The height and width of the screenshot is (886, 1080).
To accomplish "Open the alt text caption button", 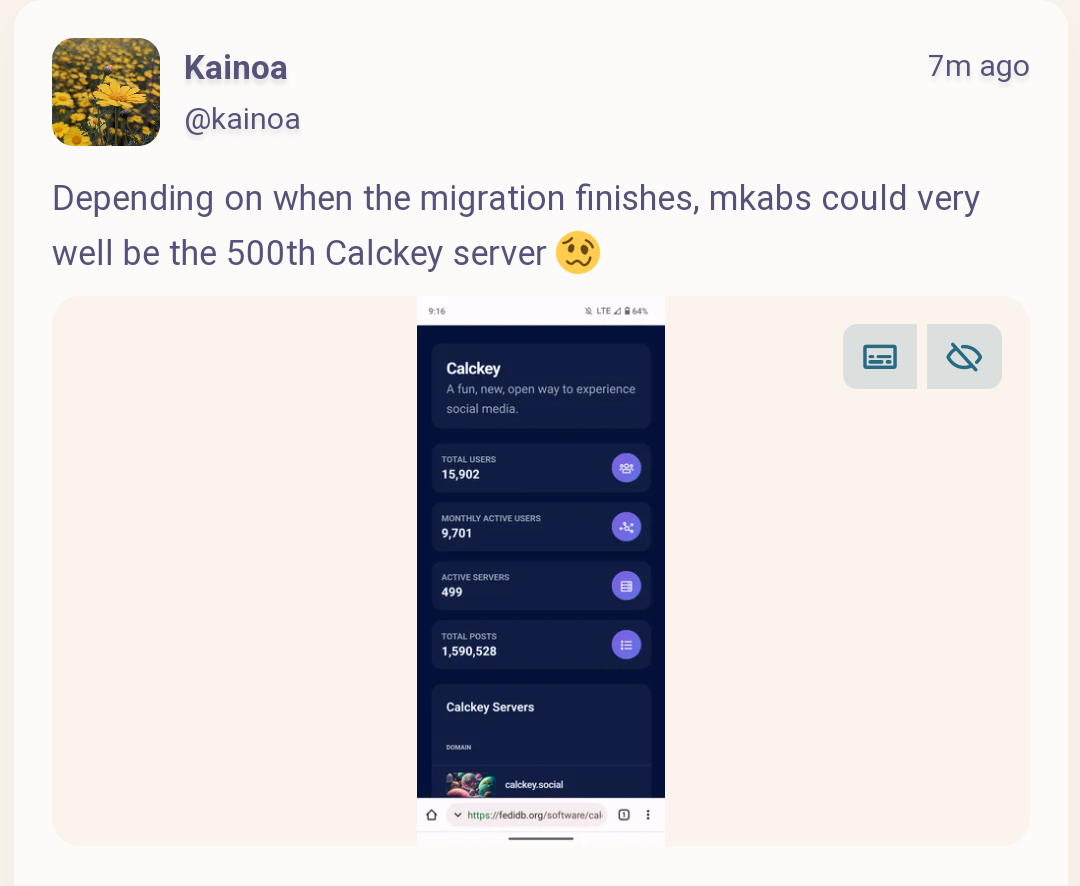I will pyautogui.click(x=879, y=356).
